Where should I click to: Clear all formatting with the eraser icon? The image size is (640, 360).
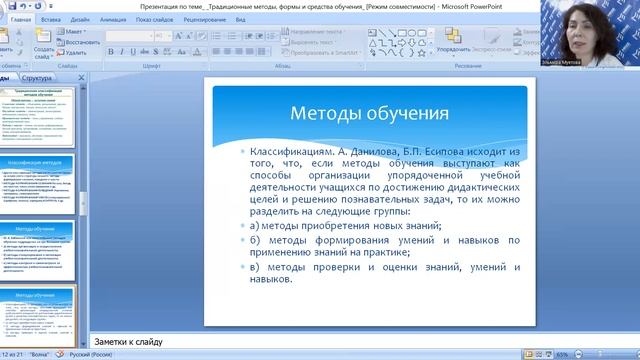(x=202, y=36)
